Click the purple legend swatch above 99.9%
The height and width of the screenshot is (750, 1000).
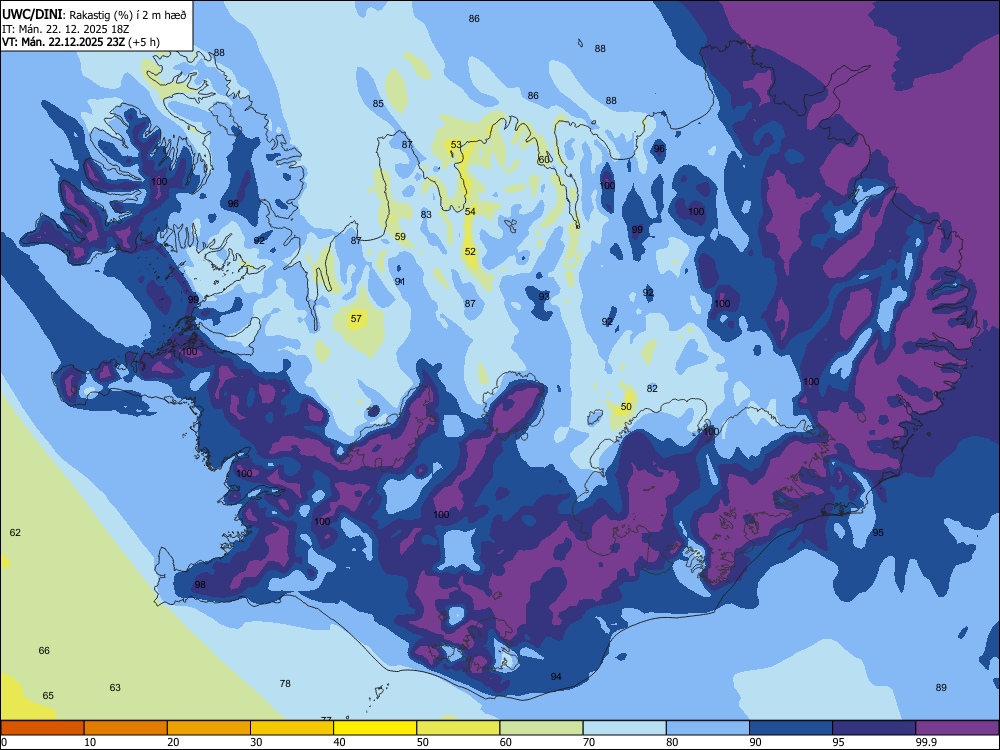click(x=957, y=728)
